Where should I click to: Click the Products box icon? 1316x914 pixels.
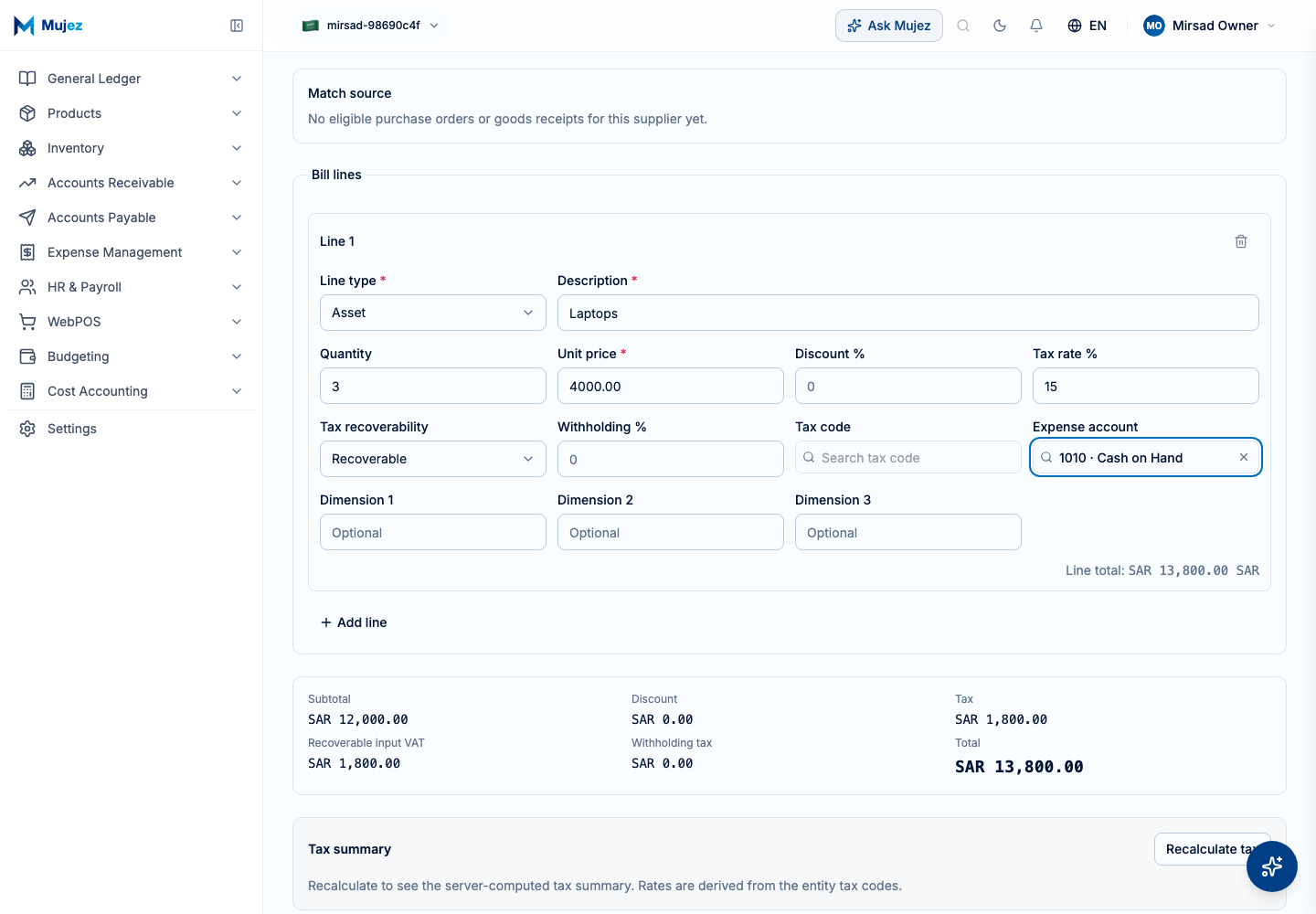click(27, 113)
